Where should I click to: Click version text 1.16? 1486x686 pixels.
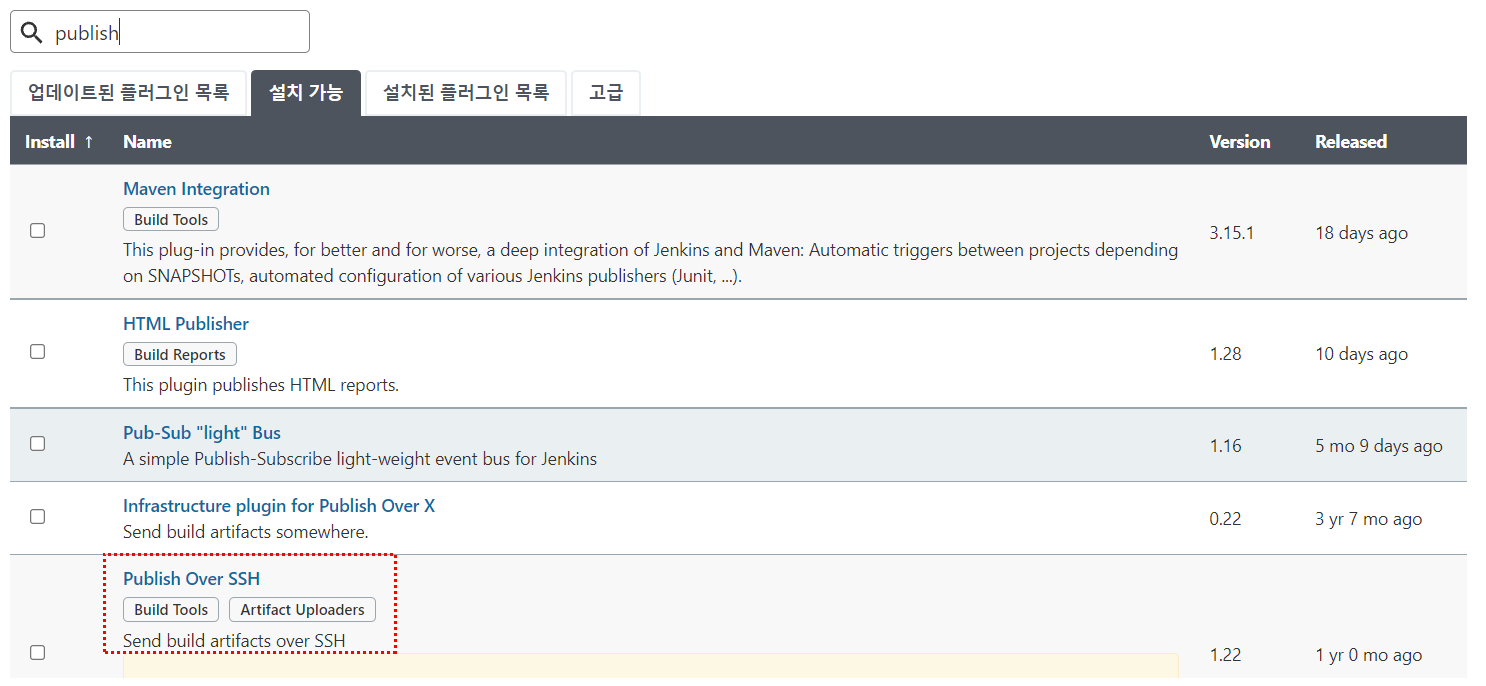tap(1225, 446)
